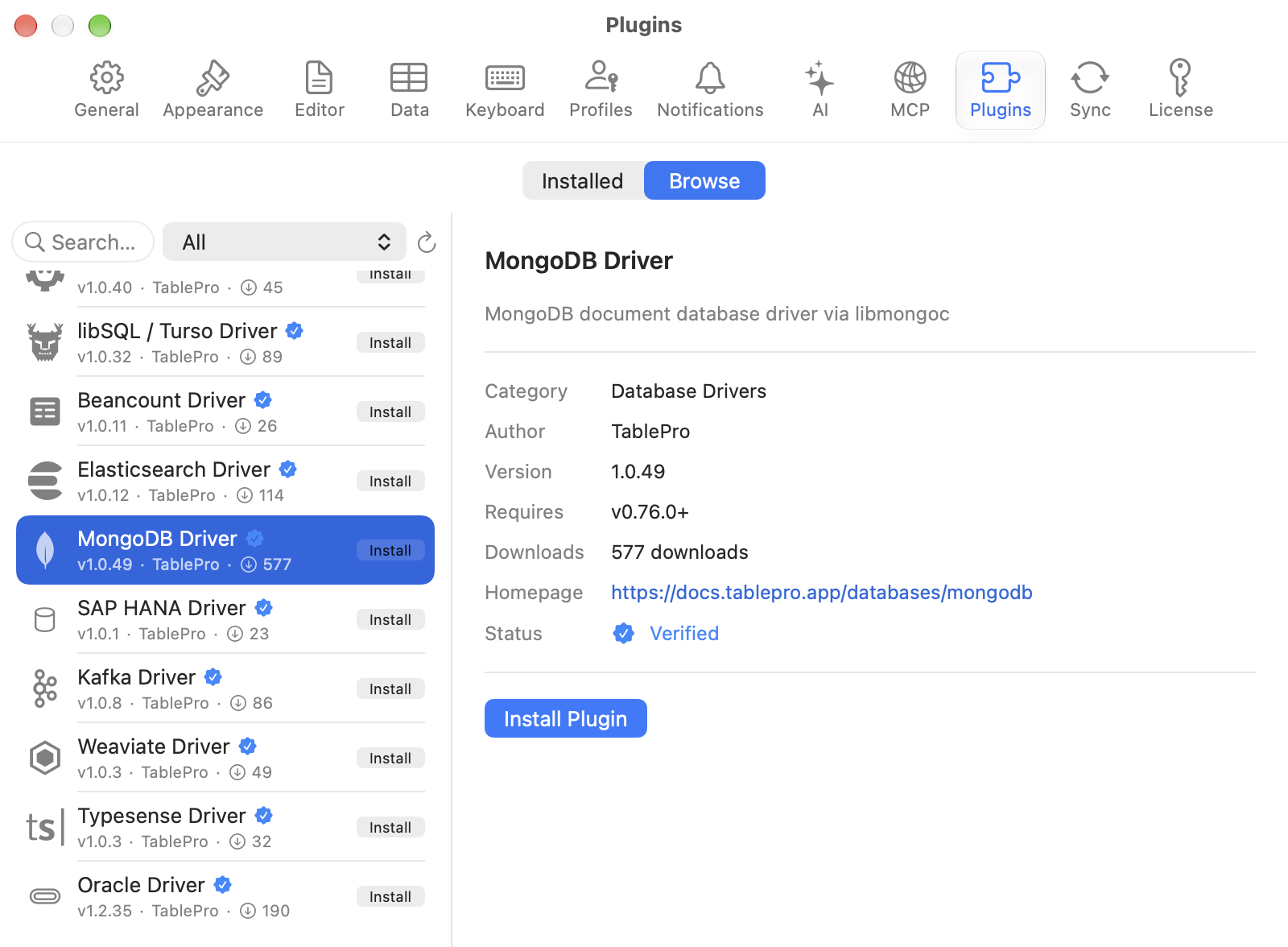This screenshot has height=947, width=1288.
Task: Click the 577 downloads value
Action: click(679, 552)
